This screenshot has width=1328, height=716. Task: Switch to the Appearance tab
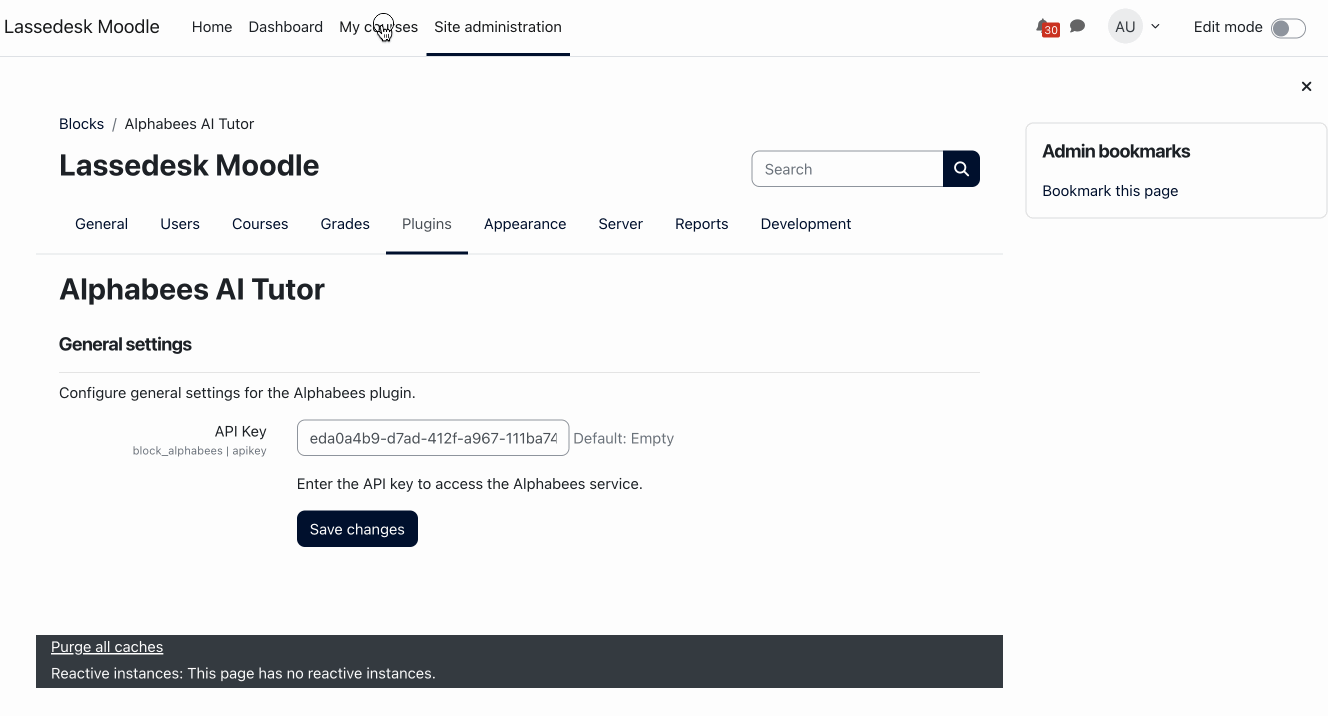pos(525,224)
